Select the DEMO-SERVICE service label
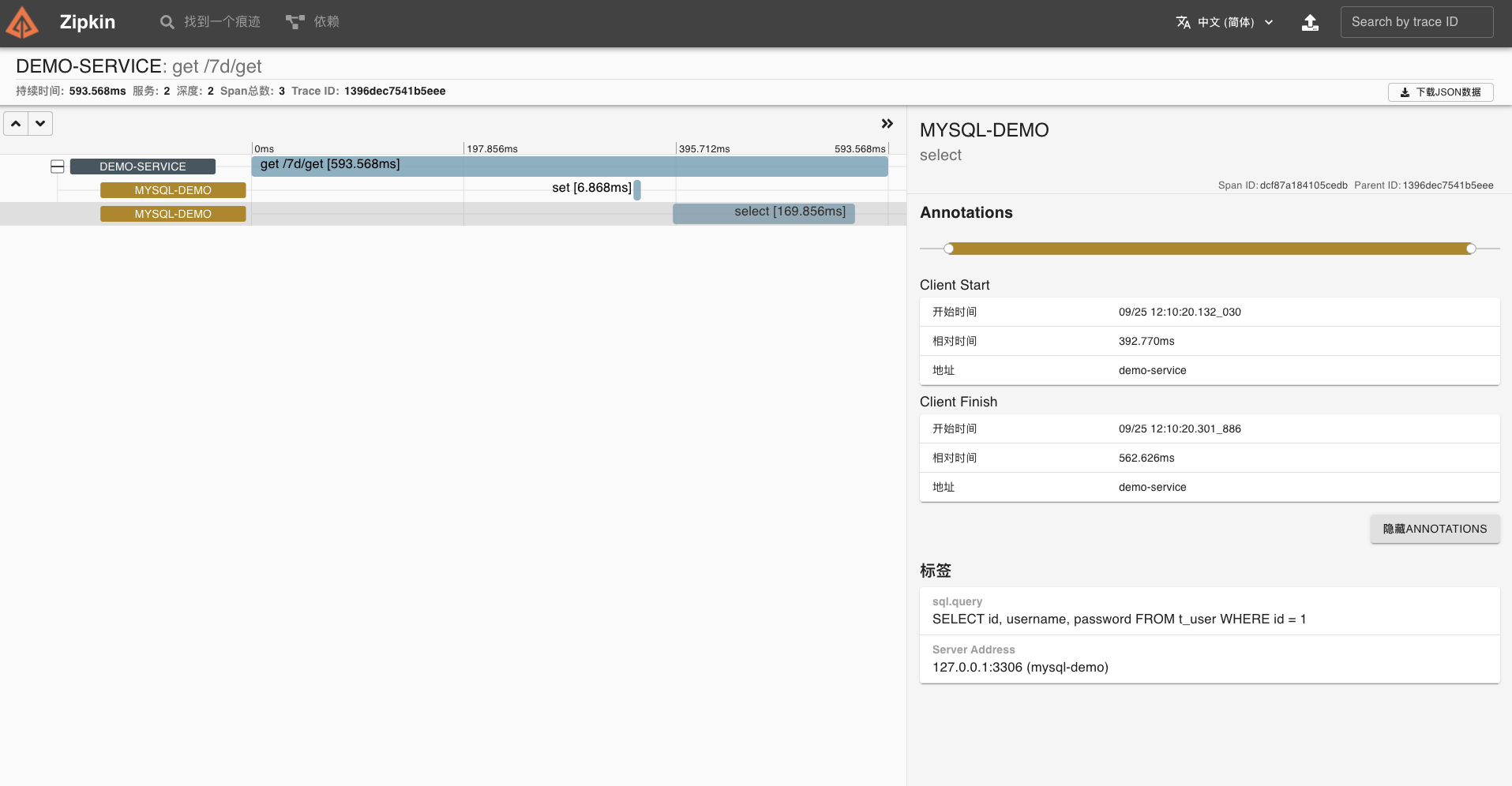The height and width of the screenshot is (786, 1512). (143, 167)
